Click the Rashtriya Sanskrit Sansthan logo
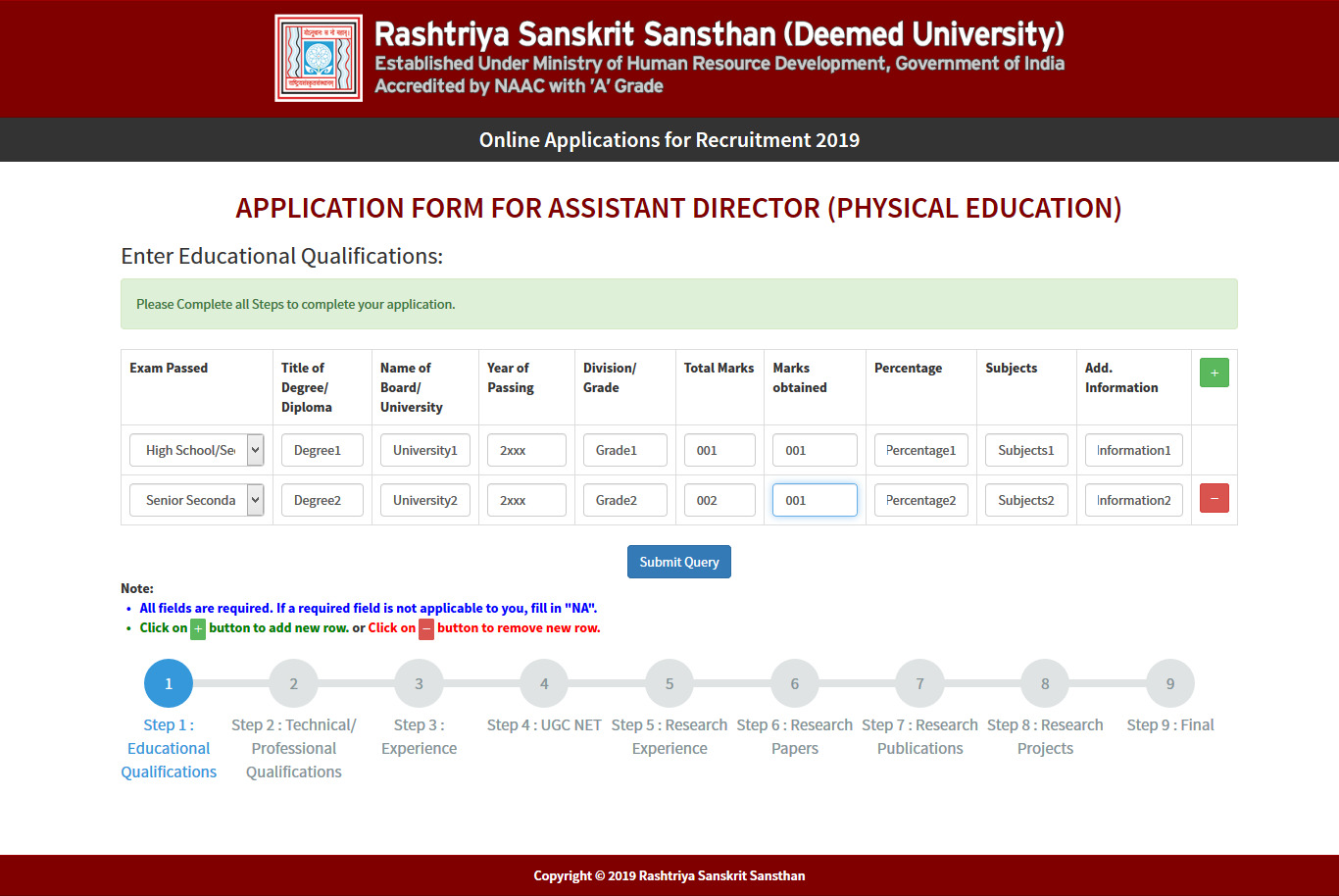The height and width of the screenshot is (896, 1339). (x=319, y=59)
